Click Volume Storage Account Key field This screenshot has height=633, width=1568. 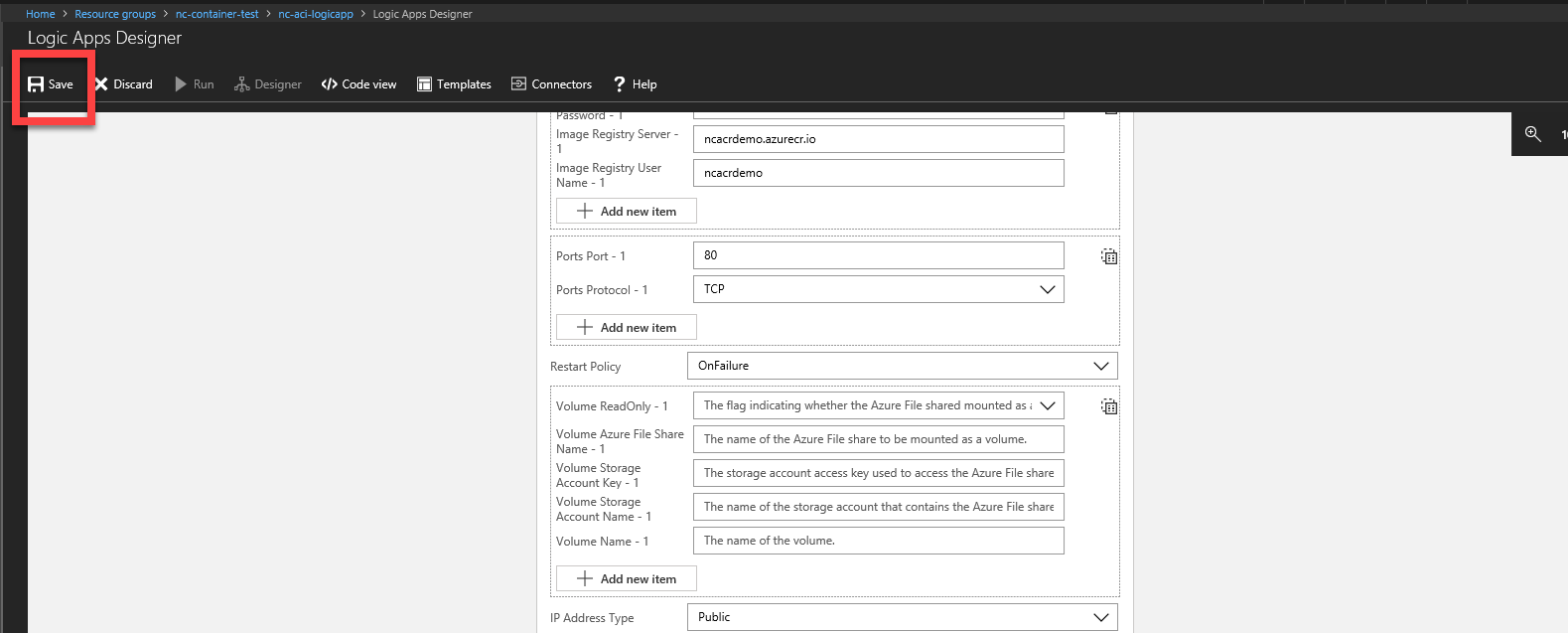point(878,473)
